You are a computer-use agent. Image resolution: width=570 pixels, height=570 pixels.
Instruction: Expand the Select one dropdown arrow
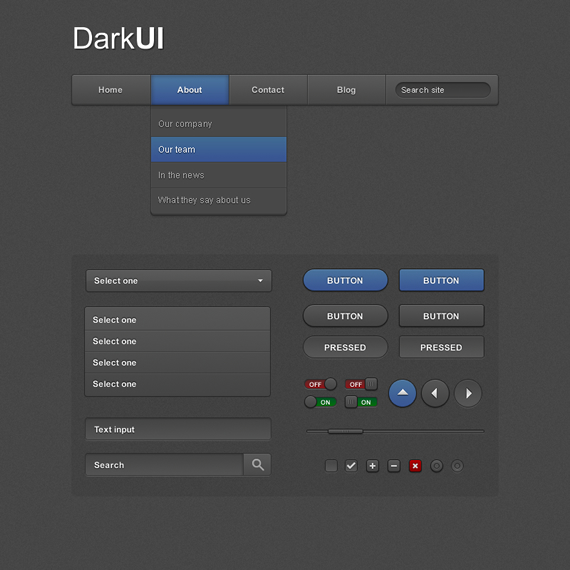[260, 281]
